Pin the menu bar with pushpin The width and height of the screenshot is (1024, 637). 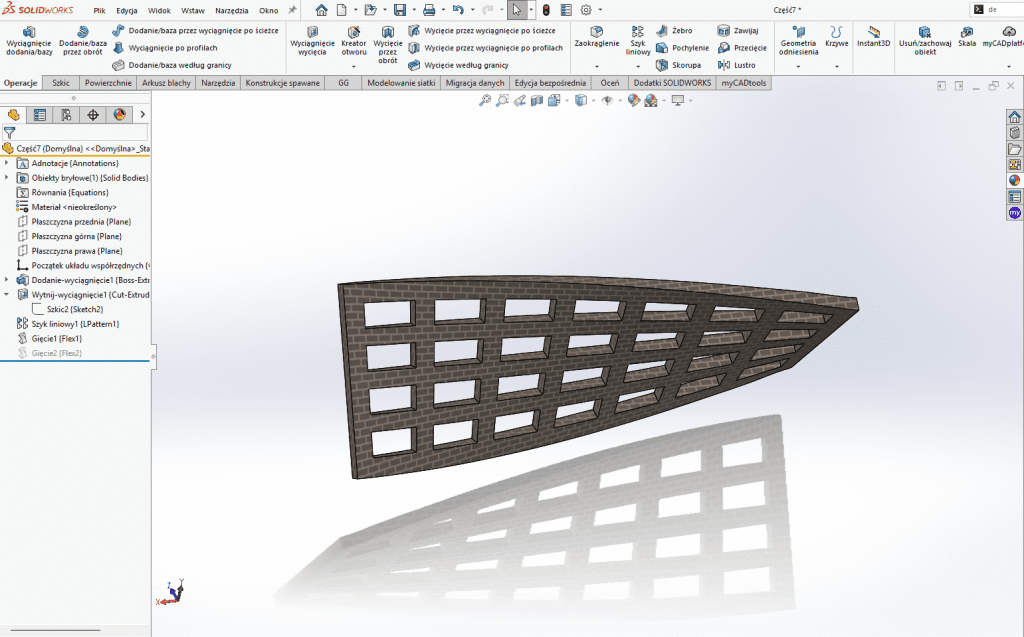click(292, 9)
